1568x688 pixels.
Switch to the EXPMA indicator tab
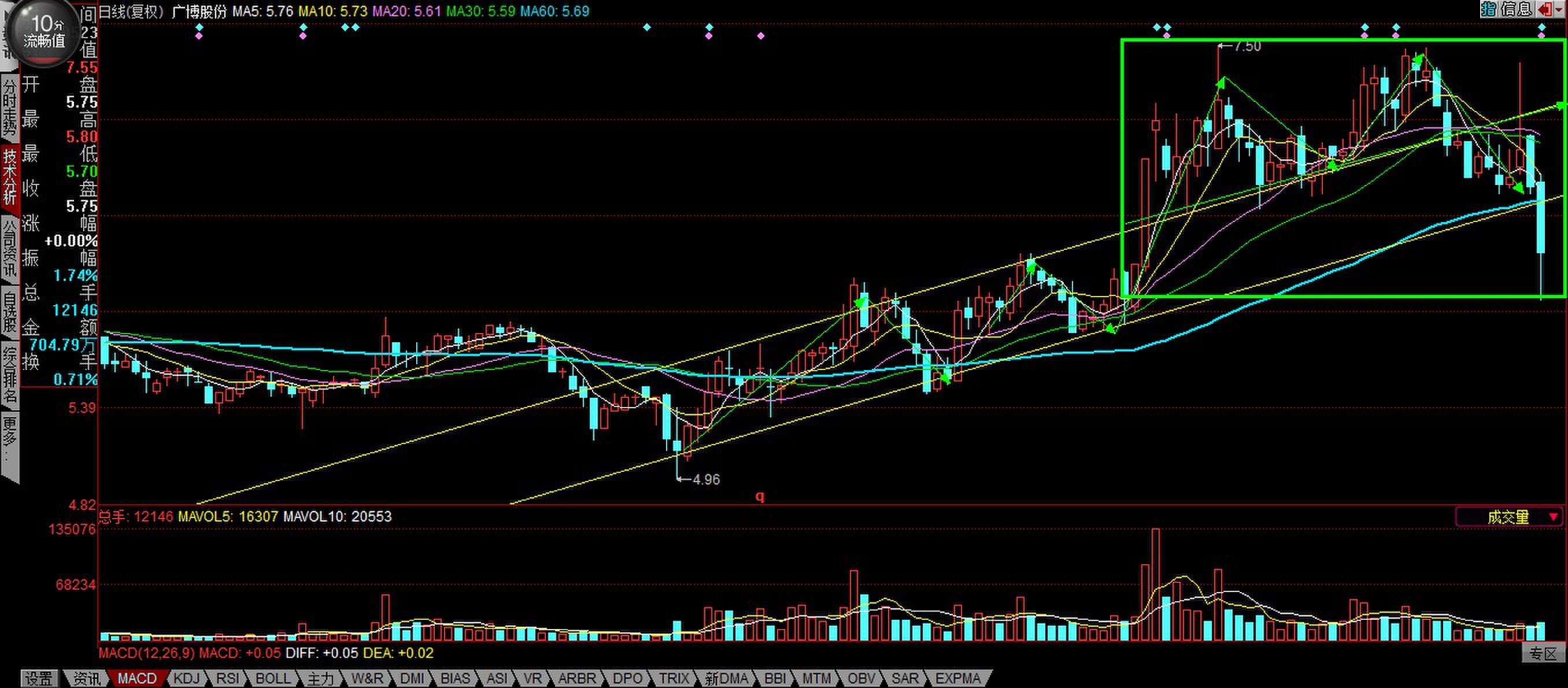pyautogui.click(x=958, y=678)
